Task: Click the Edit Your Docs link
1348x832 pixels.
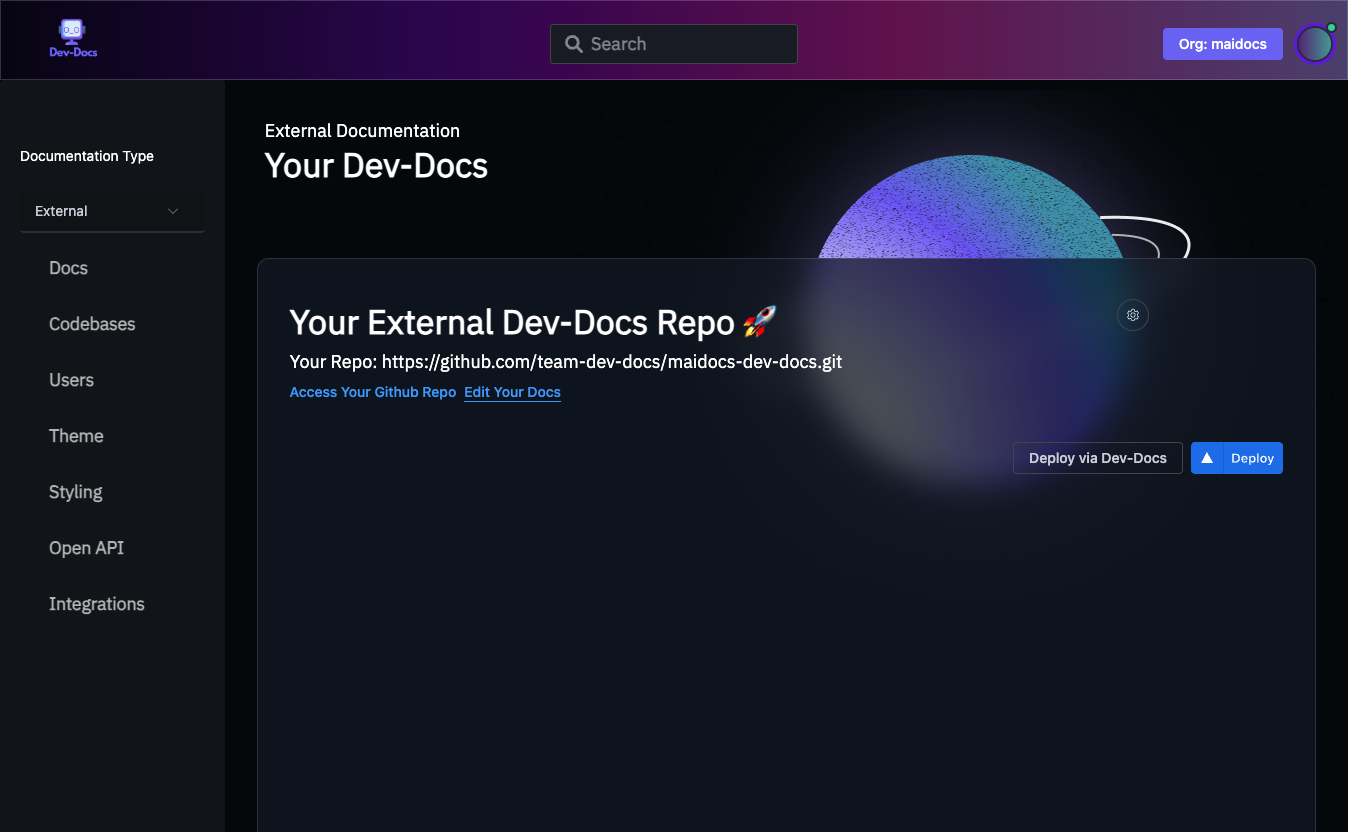Action: (x=512, y=392)
